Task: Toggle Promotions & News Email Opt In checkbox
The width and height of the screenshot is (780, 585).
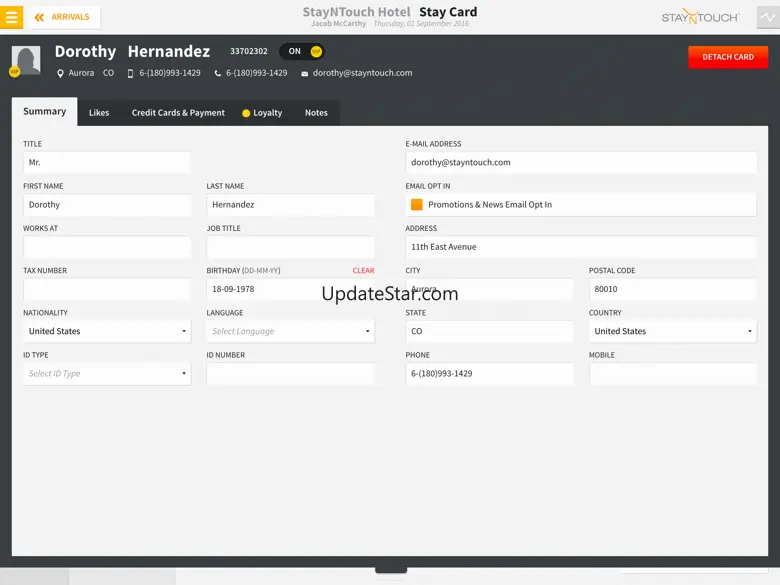Action: (417, 204)
